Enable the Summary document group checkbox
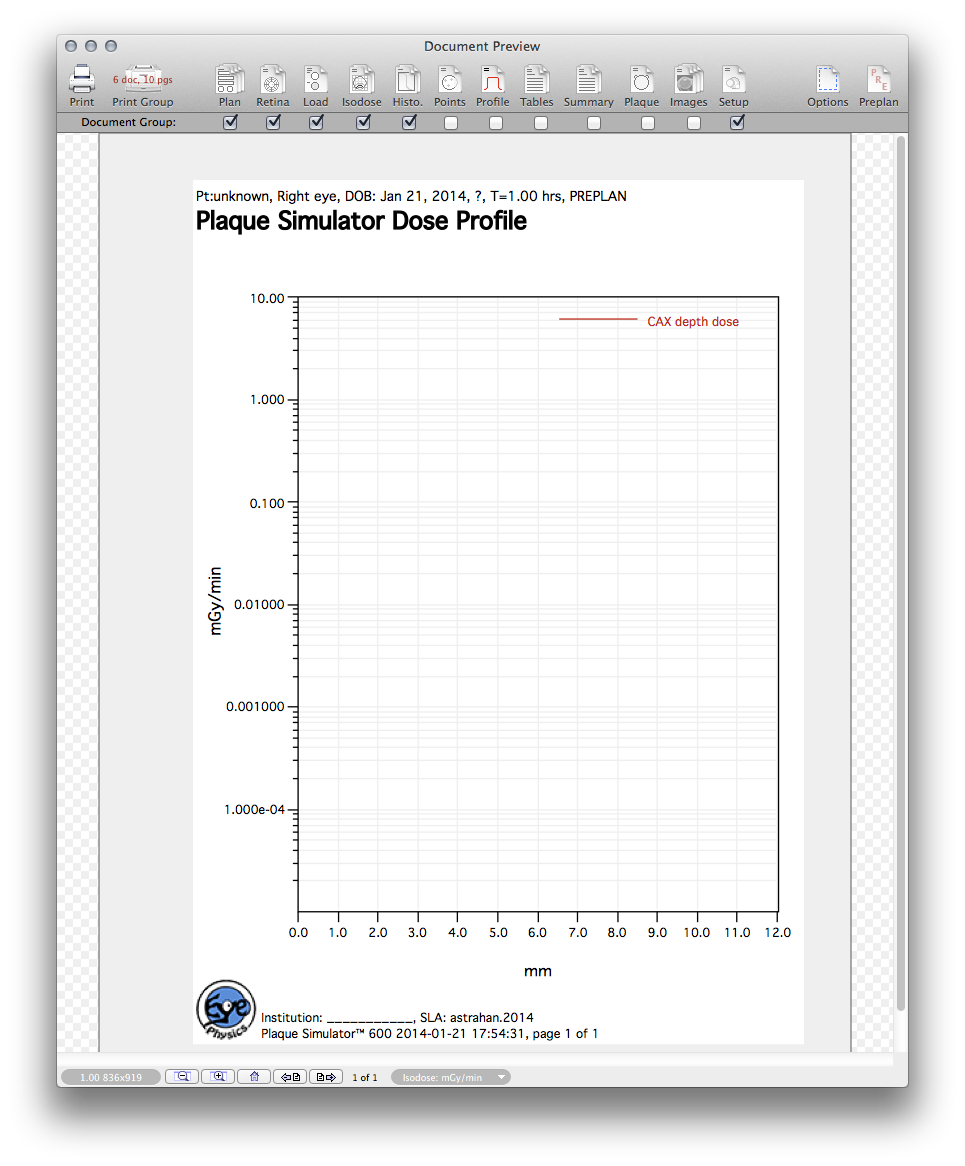 pyautogui.click(x=594, y=123)
